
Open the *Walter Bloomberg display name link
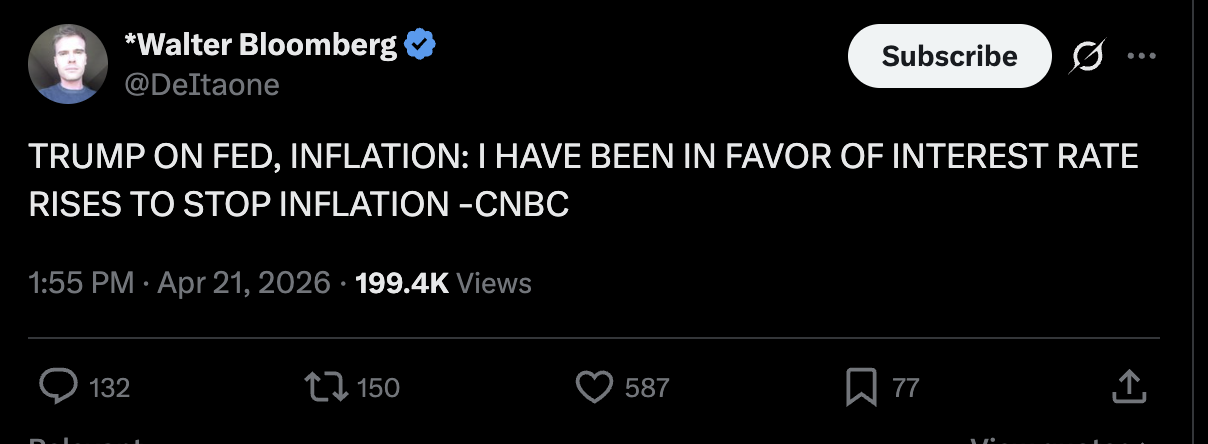(260, 45)
